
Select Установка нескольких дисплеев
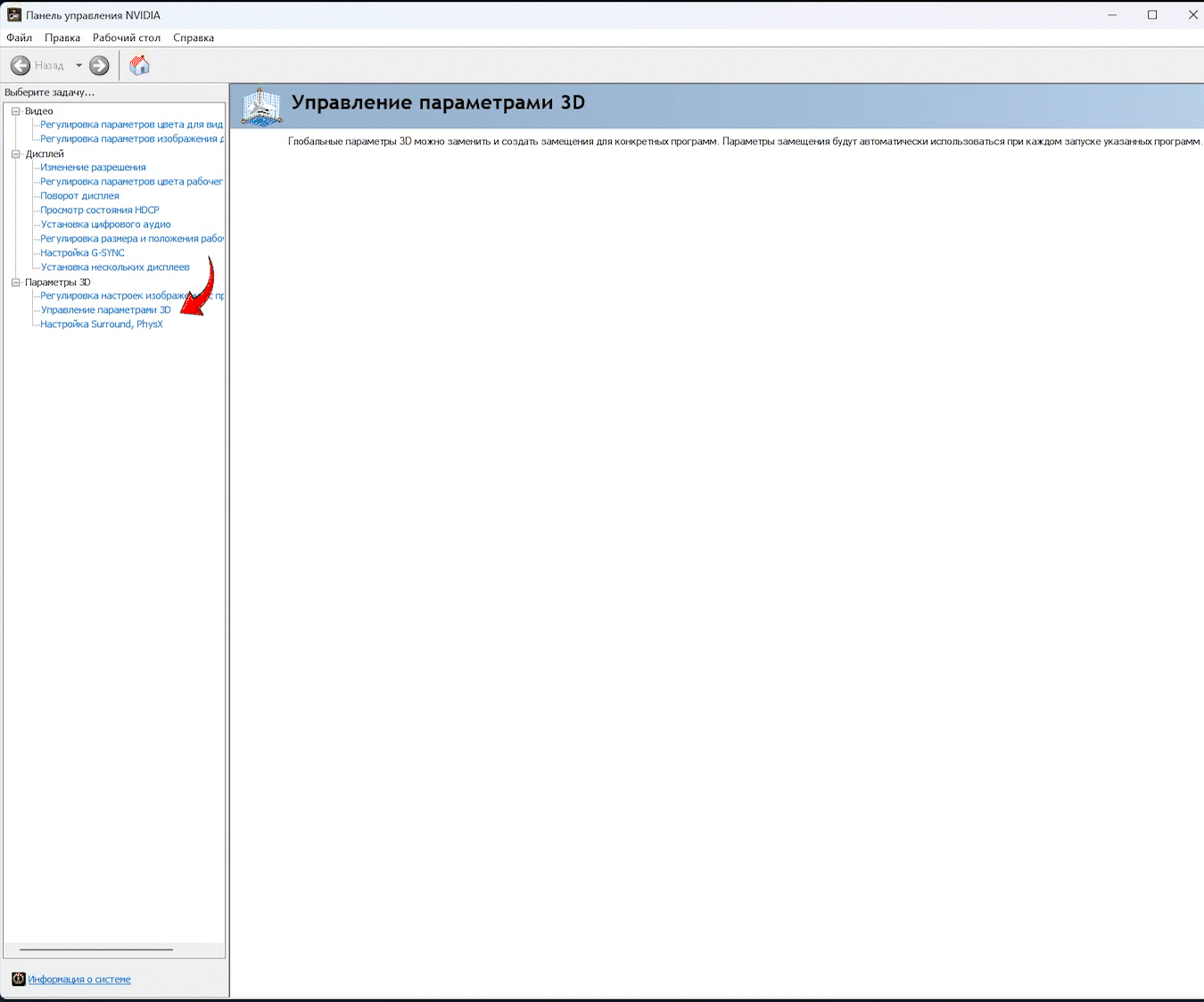click(115, 267)
